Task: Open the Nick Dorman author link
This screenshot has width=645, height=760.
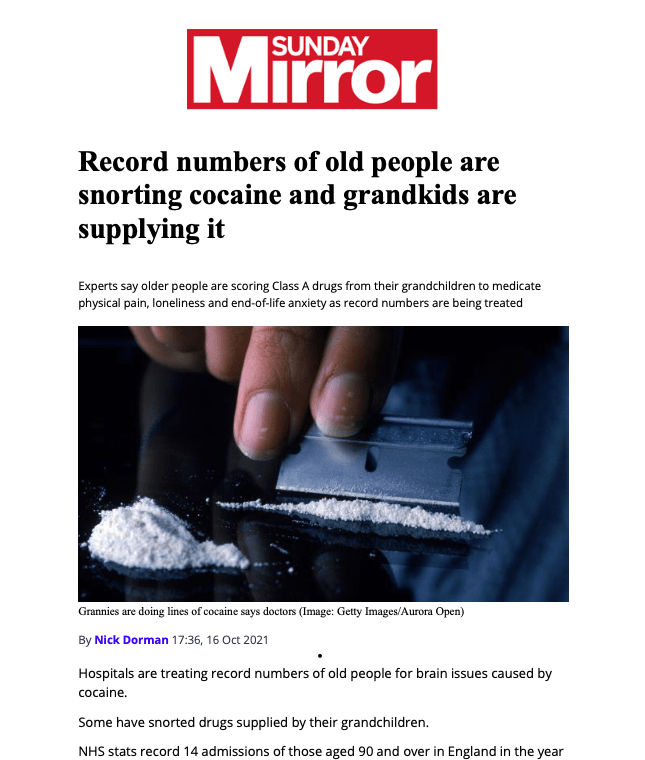Action: [131, 640]
